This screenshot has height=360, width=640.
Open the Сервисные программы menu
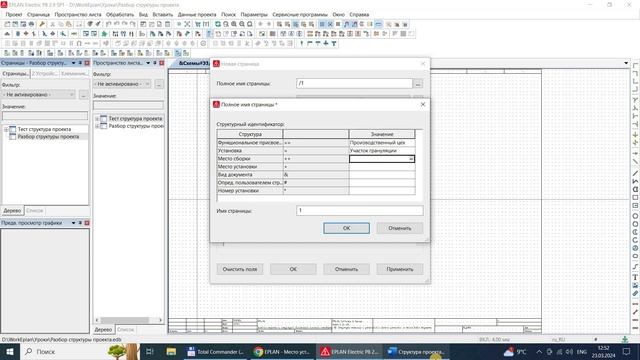pos(300,14)
